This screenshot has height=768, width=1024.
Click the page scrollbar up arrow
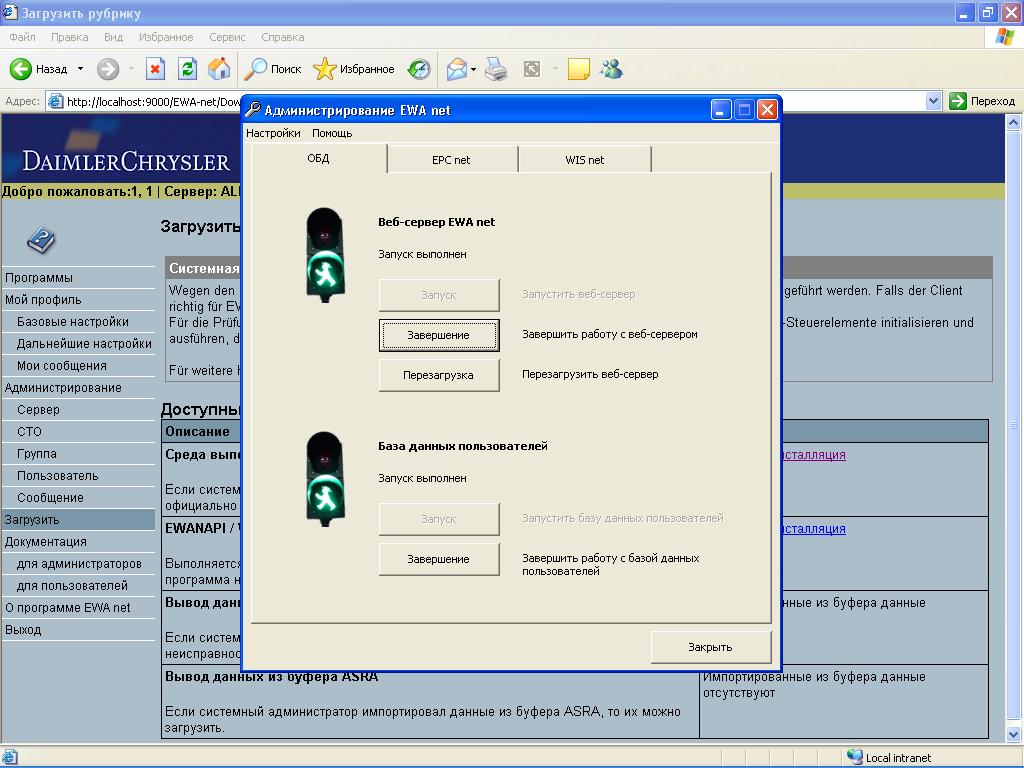(1014, 122)
